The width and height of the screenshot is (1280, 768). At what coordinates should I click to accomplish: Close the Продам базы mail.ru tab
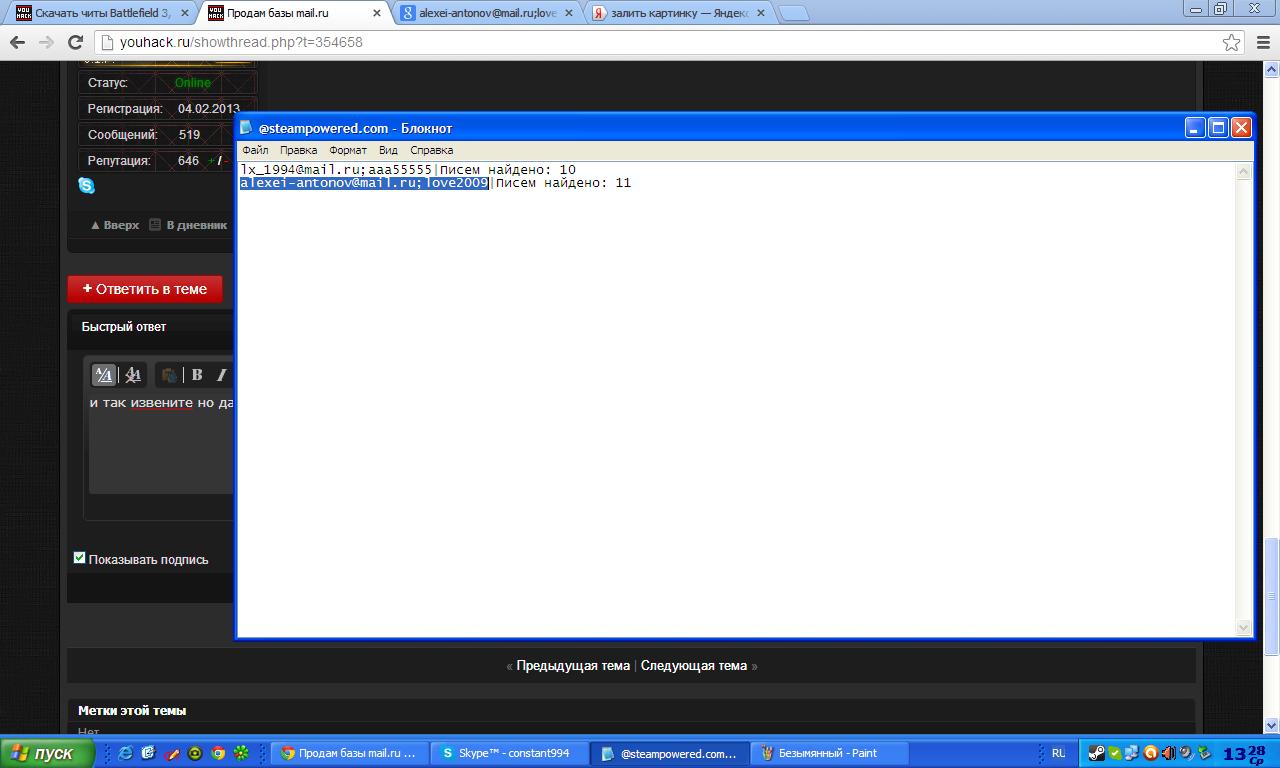coord(376,13)
